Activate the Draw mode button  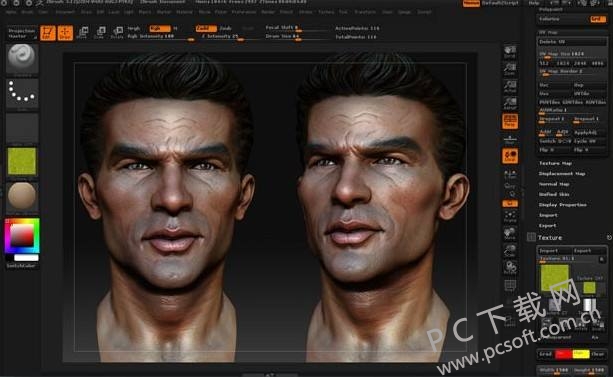[65, 33]
